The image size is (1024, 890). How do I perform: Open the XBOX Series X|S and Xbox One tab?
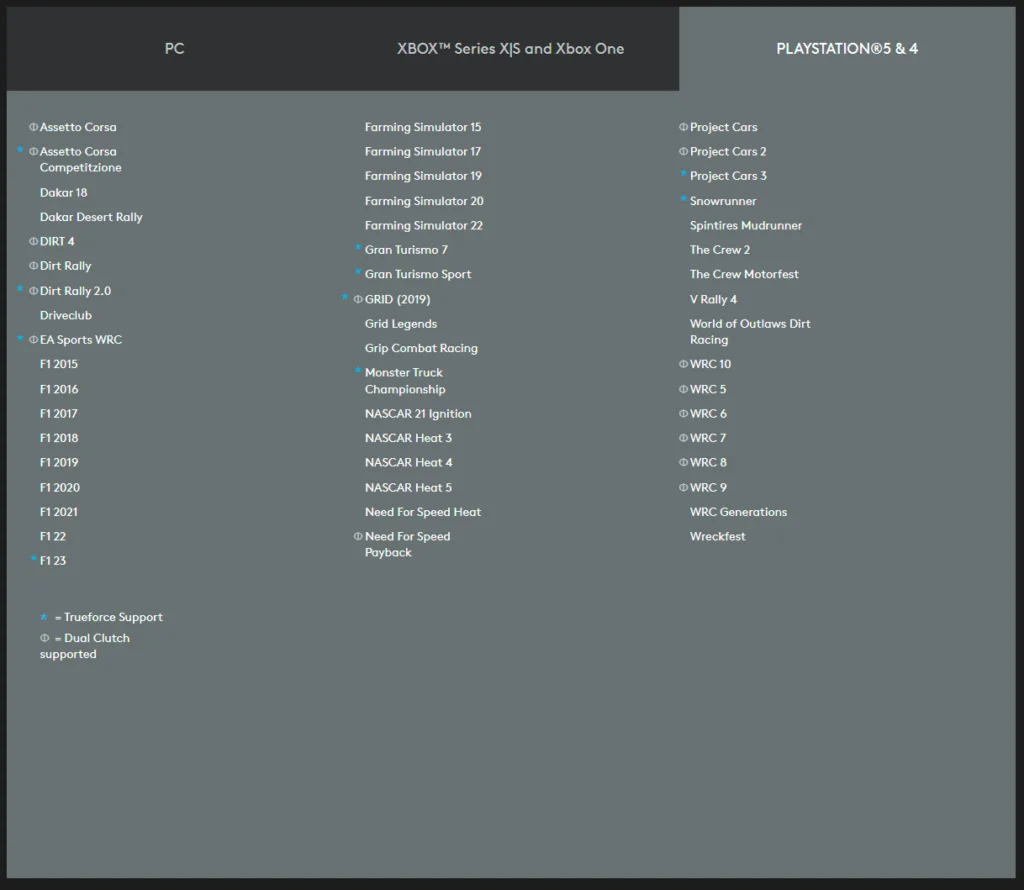click(510, 48)
